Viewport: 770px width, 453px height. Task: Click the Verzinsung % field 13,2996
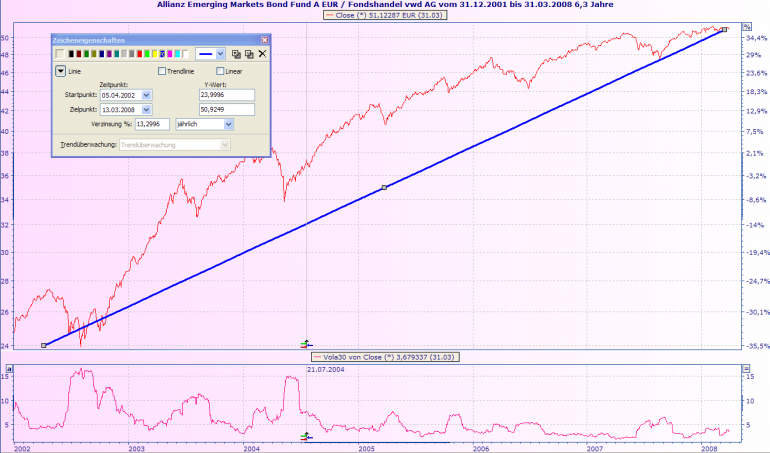(152, 124)
